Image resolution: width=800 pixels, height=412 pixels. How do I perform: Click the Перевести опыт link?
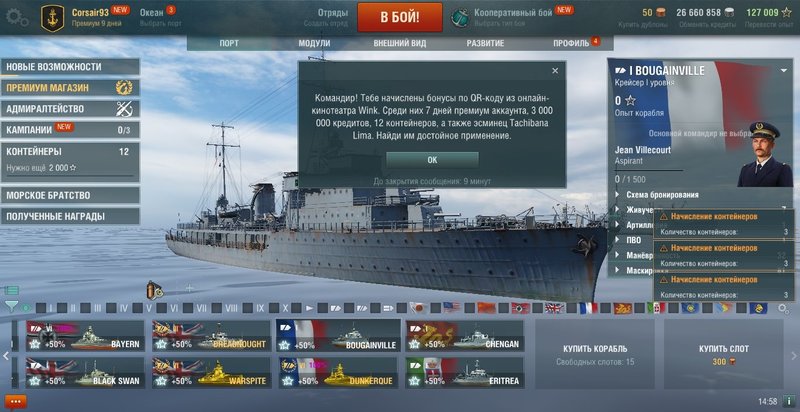pos(768,24)
